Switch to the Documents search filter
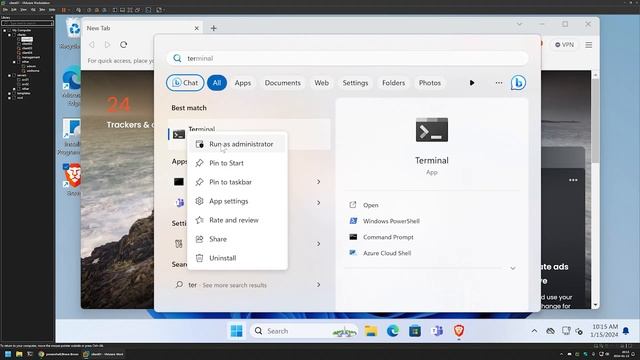This screenshot has height=360, width=640. point(282,83)
